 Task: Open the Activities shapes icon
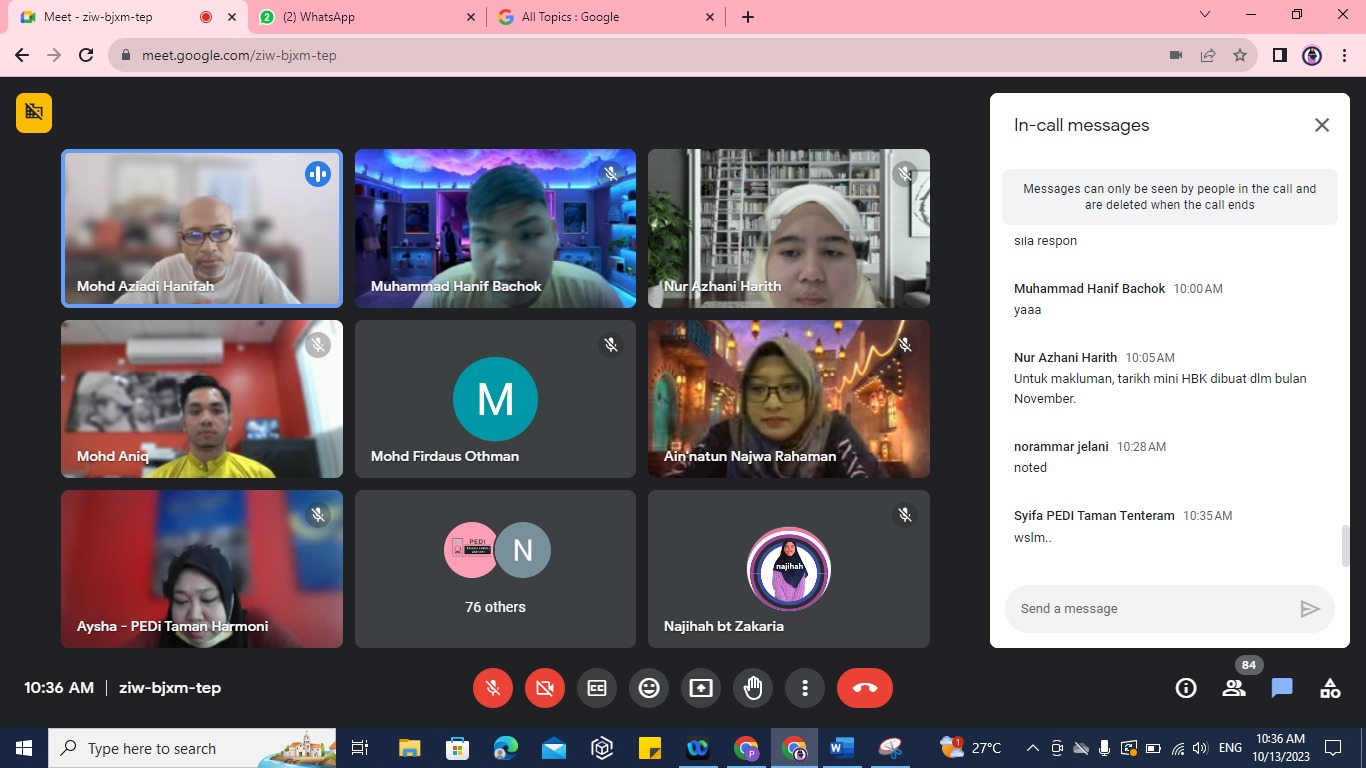pos(1330,688)
